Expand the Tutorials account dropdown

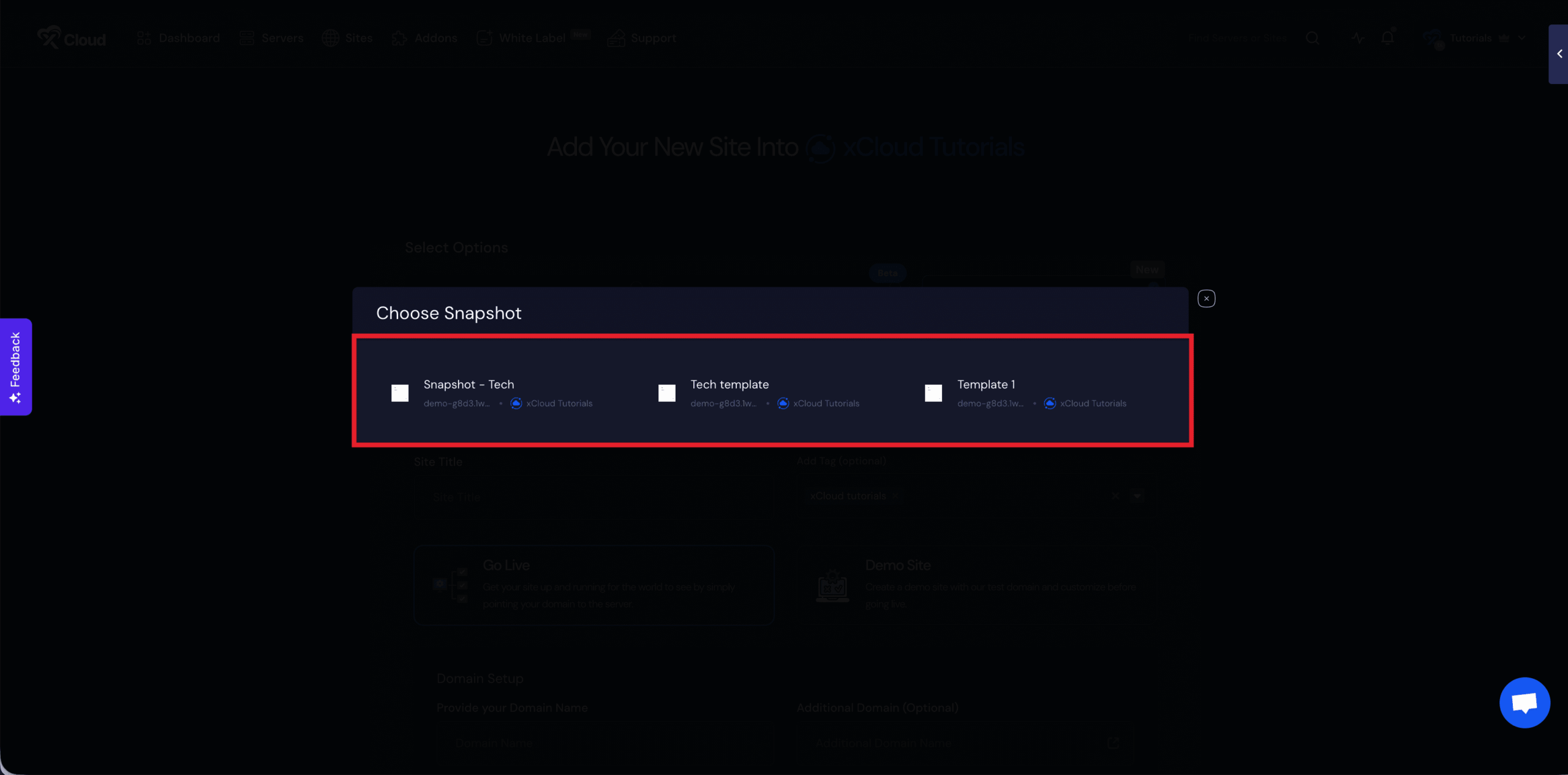click(x=1521, y=38)
